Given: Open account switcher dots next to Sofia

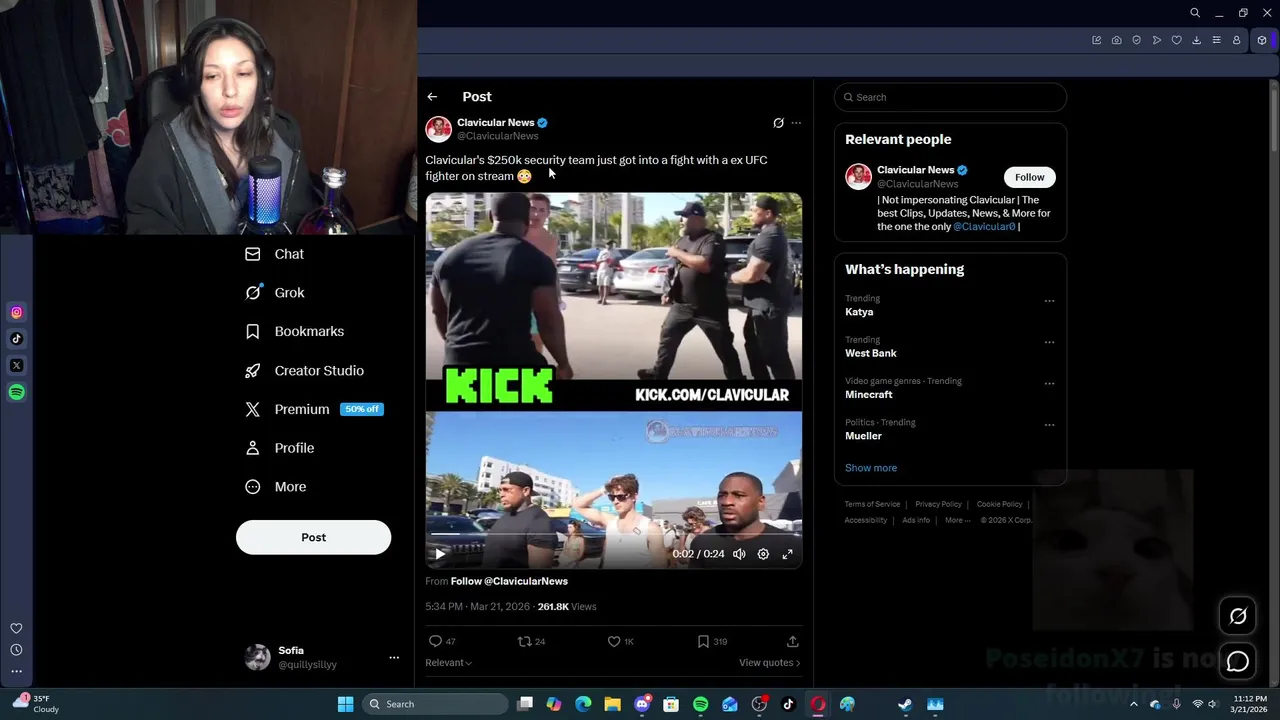Looking at the screenshot, I should pyautogui.click(x=394, y=658).
